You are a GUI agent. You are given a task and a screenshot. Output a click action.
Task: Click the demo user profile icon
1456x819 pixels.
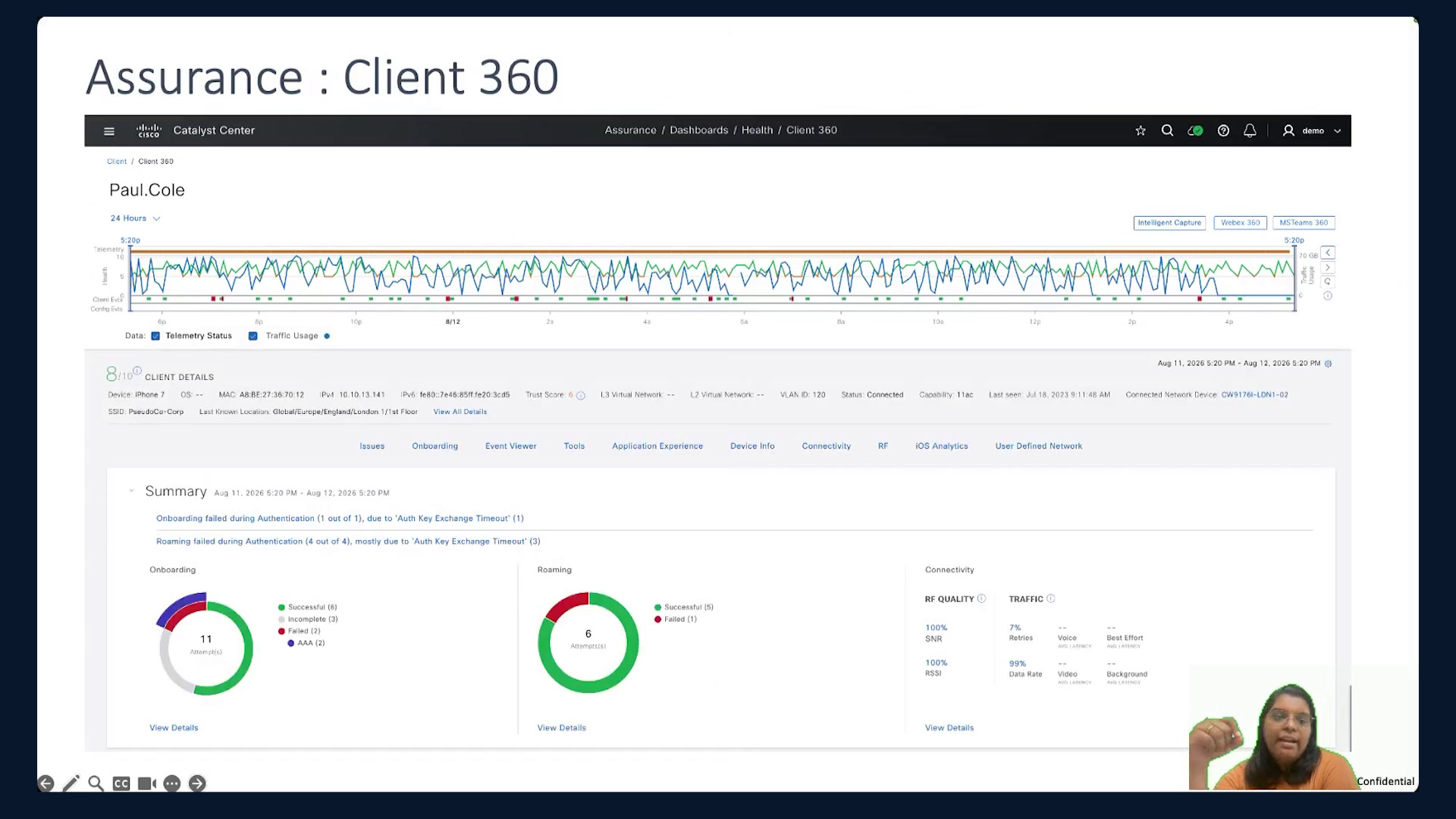(1288, 130)
